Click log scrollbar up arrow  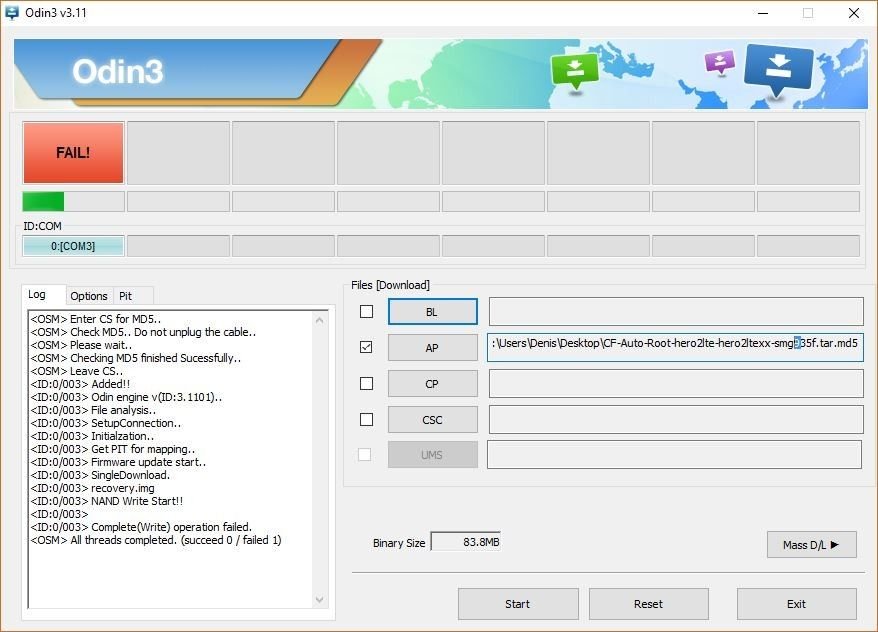[319, 320]
